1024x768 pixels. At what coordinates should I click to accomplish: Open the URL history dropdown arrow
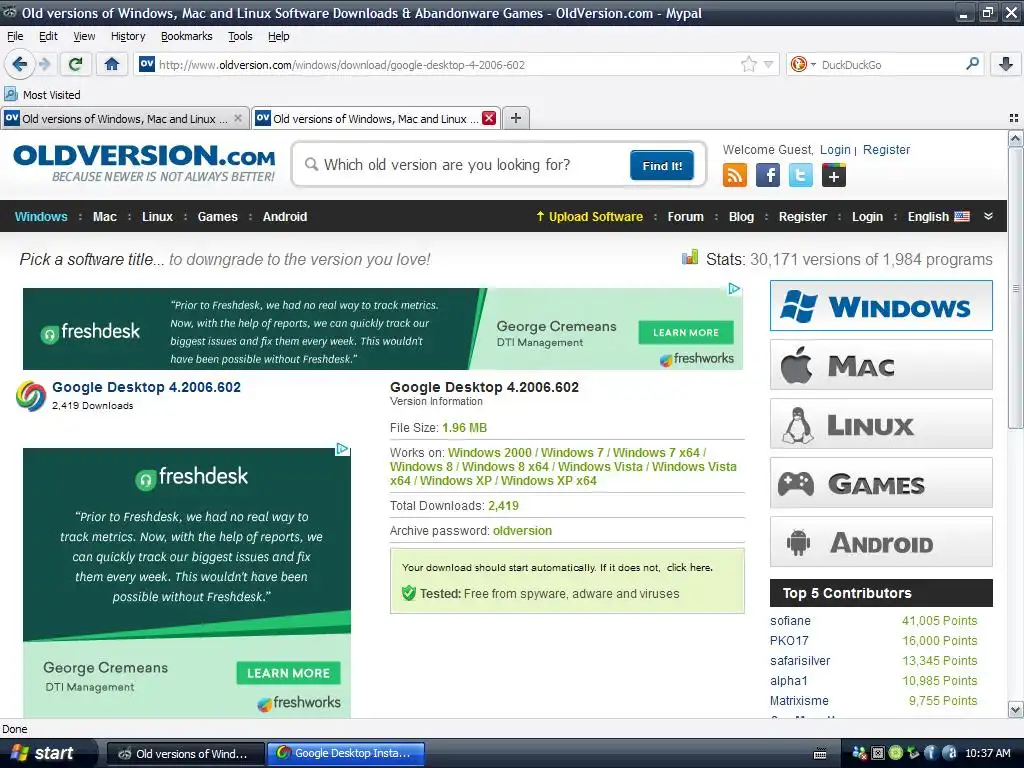769,64
